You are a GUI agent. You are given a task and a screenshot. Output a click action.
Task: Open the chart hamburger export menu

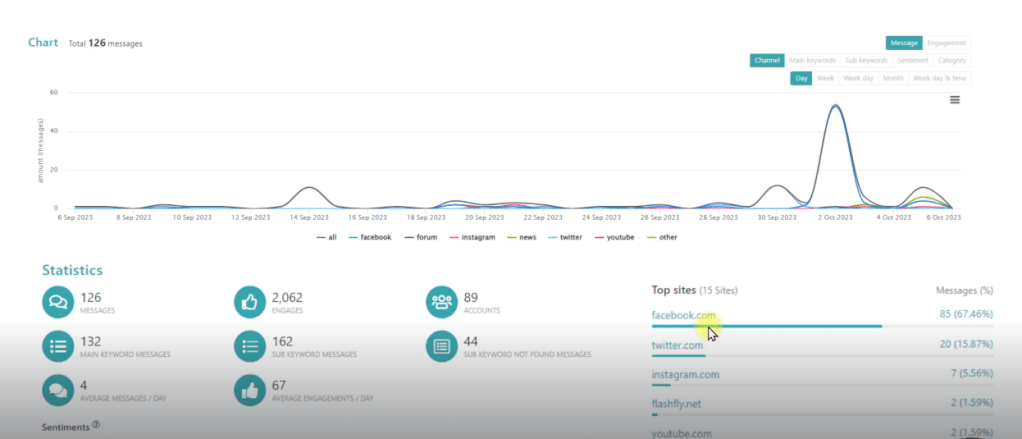pyautogui.click(x=955, y=100)
